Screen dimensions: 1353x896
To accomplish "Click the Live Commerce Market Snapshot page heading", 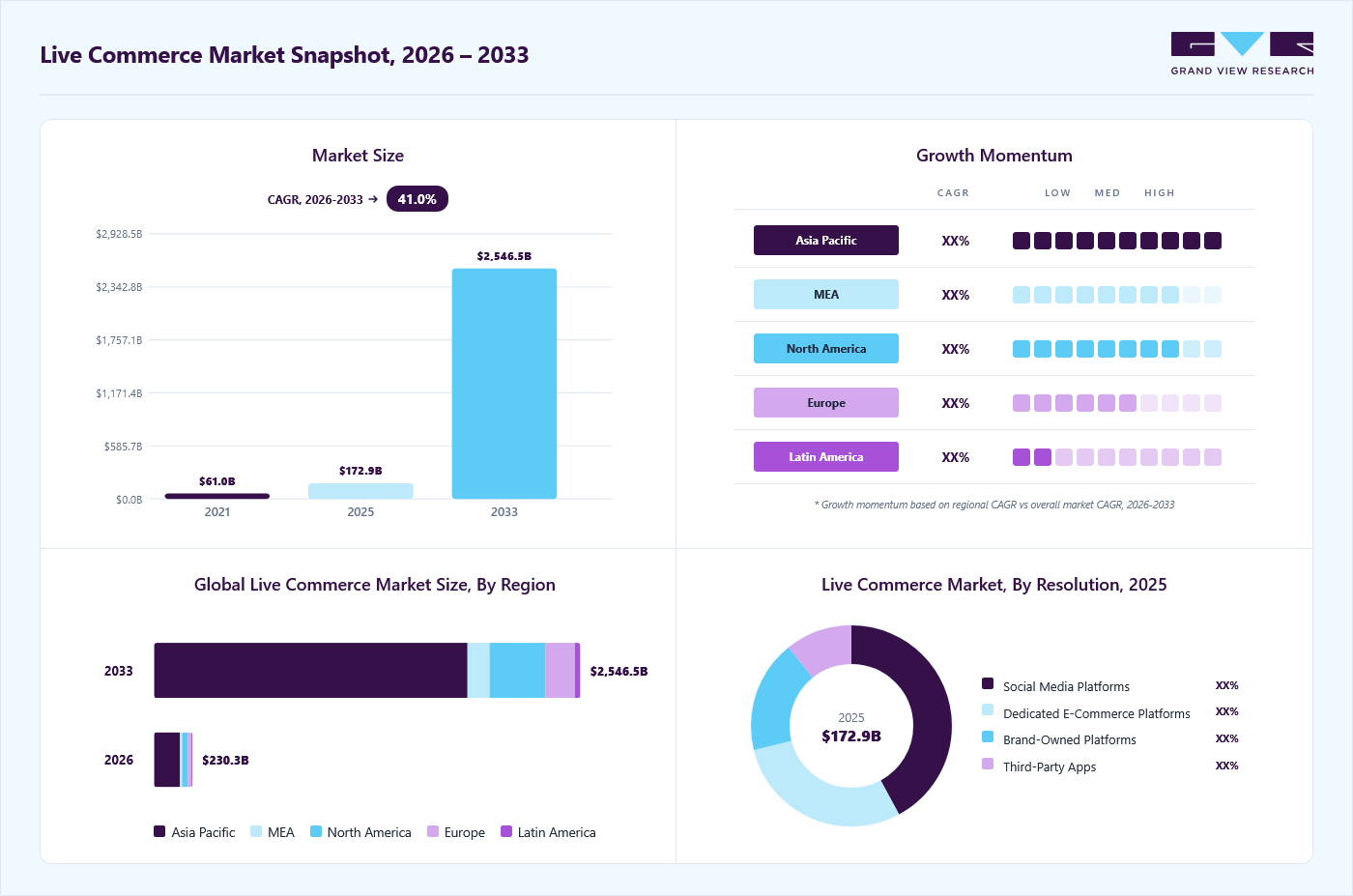I will (284, 55).
